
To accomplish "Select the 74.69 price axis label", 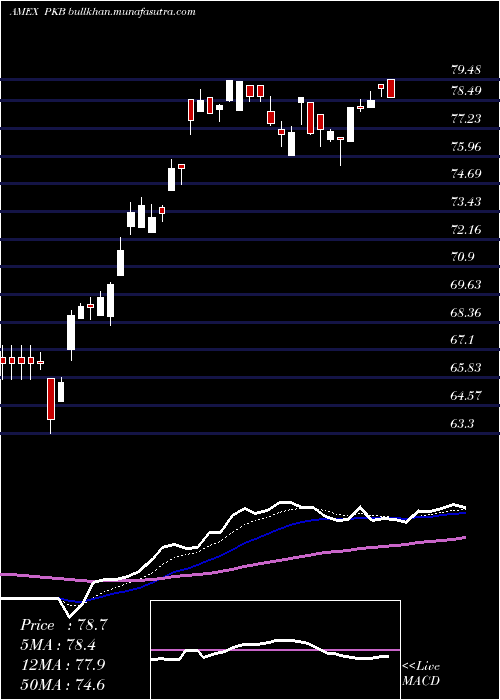I will 466,174.
